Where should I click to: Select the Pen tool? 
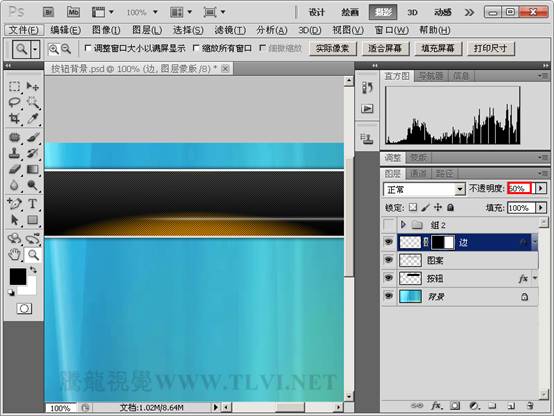[14, 204]
